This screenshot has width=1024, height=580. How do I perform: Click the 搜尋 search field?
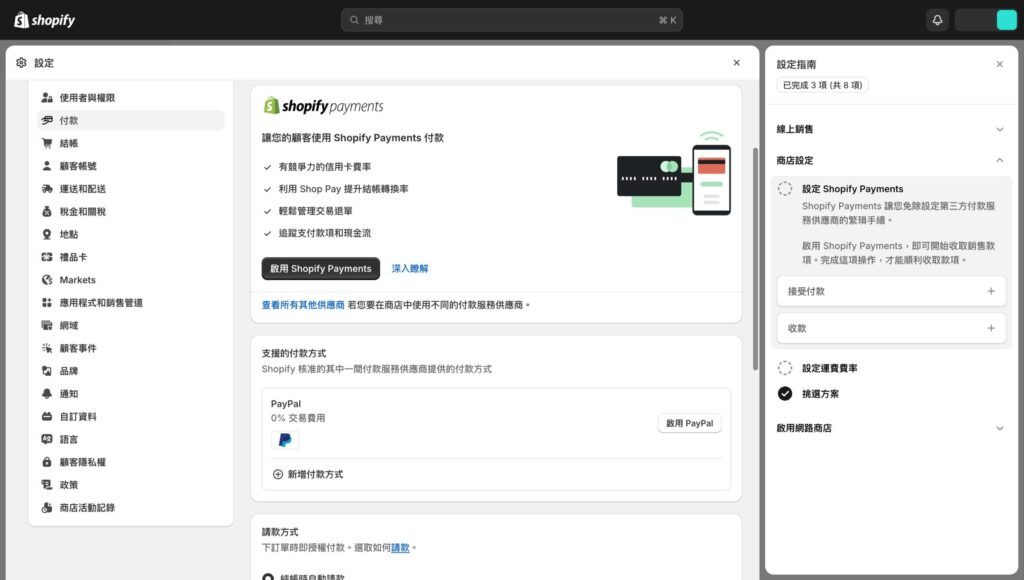(x=511, y=20)
